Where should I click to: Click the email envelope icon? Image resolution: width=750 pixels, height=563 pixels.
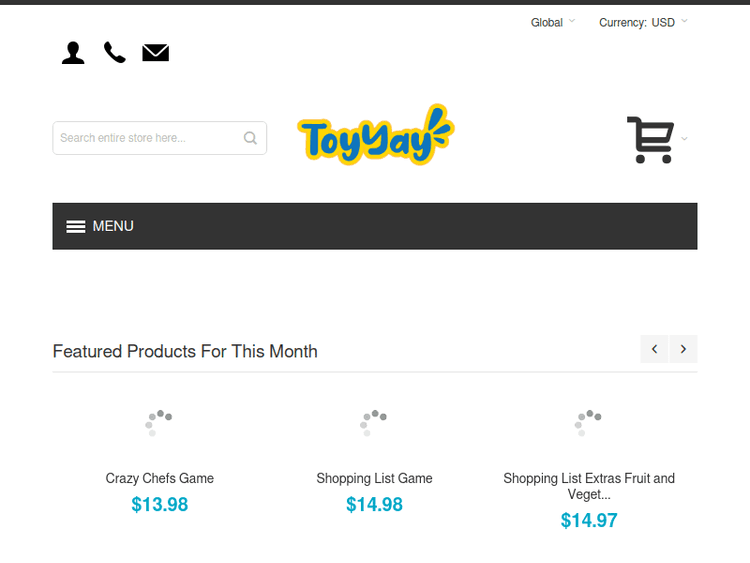point(155,53)
